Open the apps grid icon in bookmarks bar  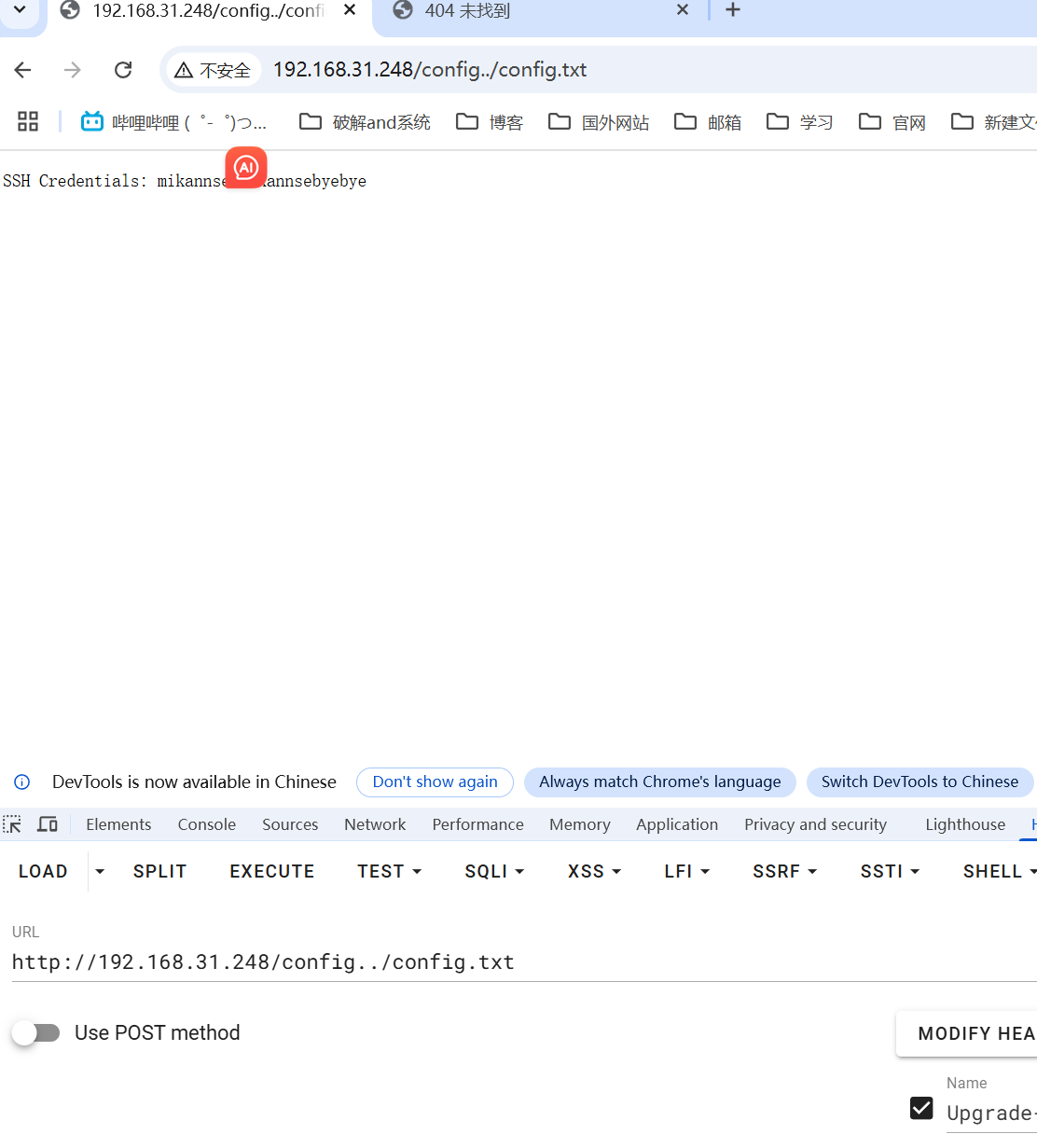(28, 121)
